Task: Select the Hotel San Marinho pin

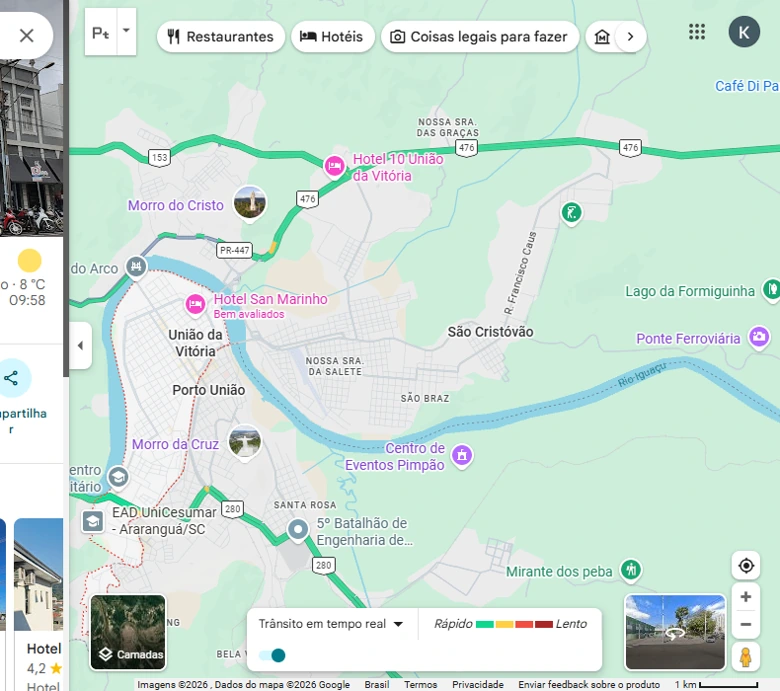Action: tap(195, 304)
